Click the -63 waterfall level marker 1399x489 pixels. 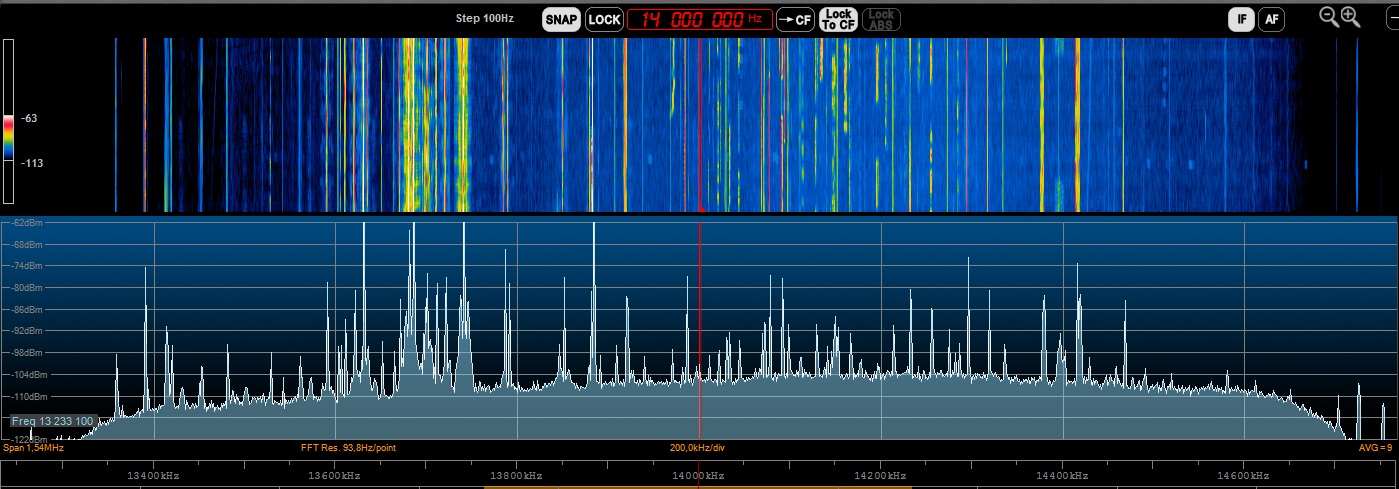[29, 118]
